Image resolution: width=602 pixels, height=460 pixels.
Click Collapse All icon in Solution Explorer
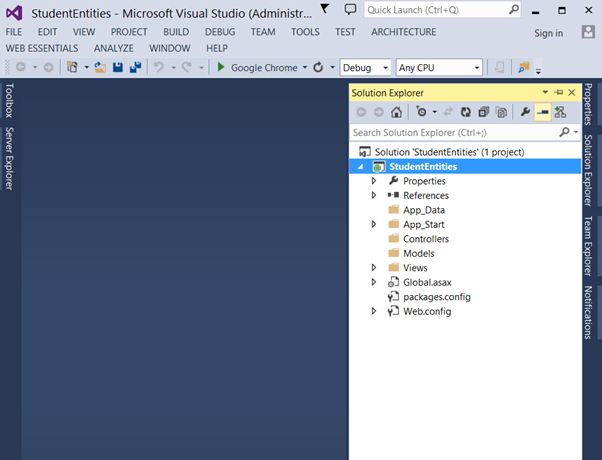pos(484,112)
